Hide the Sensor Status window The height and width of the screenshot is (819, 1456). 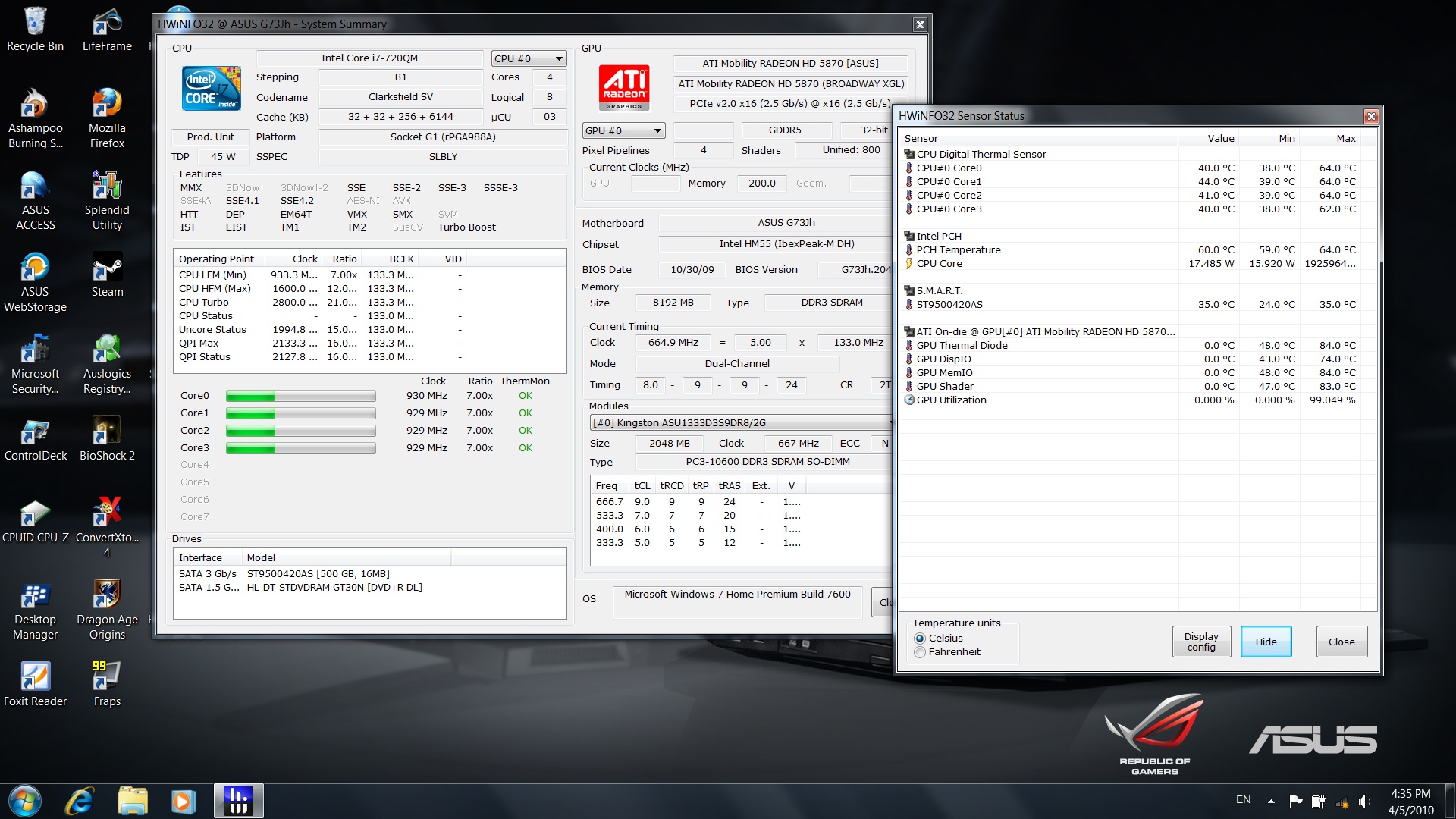pos(1266,642)
